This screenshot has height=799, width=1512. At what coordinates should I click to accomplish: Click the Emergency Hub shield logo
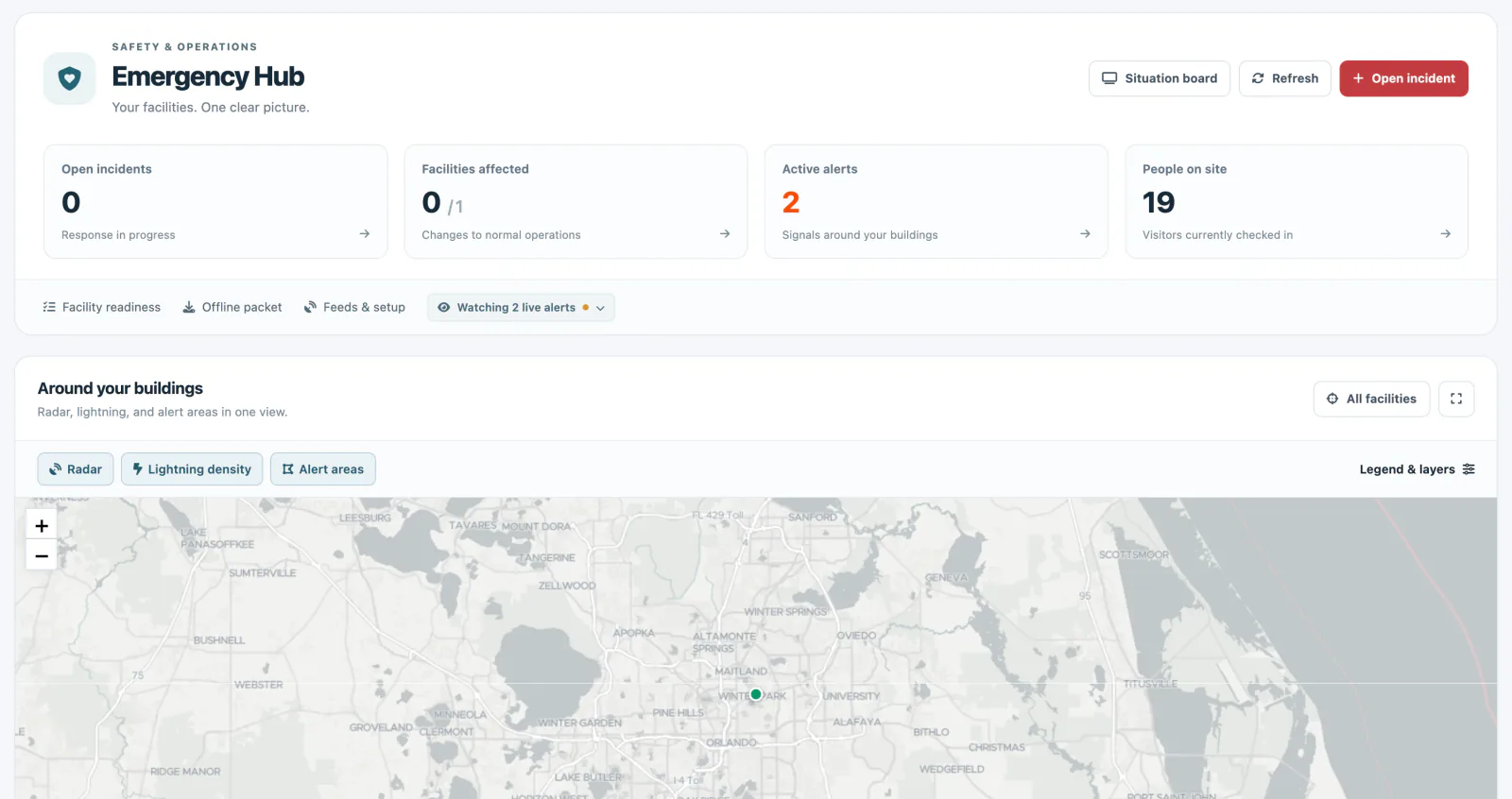tap(70, 78)
